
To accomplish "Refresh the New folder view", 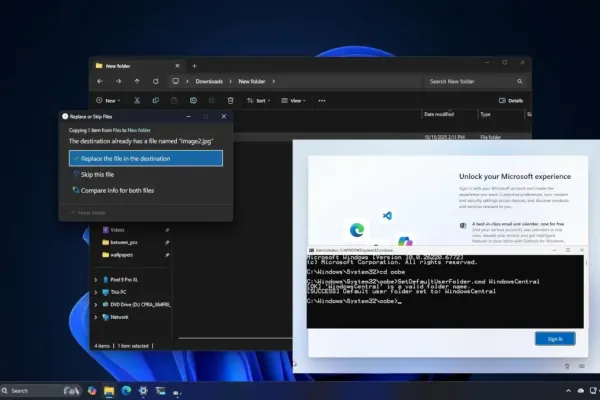I will 156,81.
